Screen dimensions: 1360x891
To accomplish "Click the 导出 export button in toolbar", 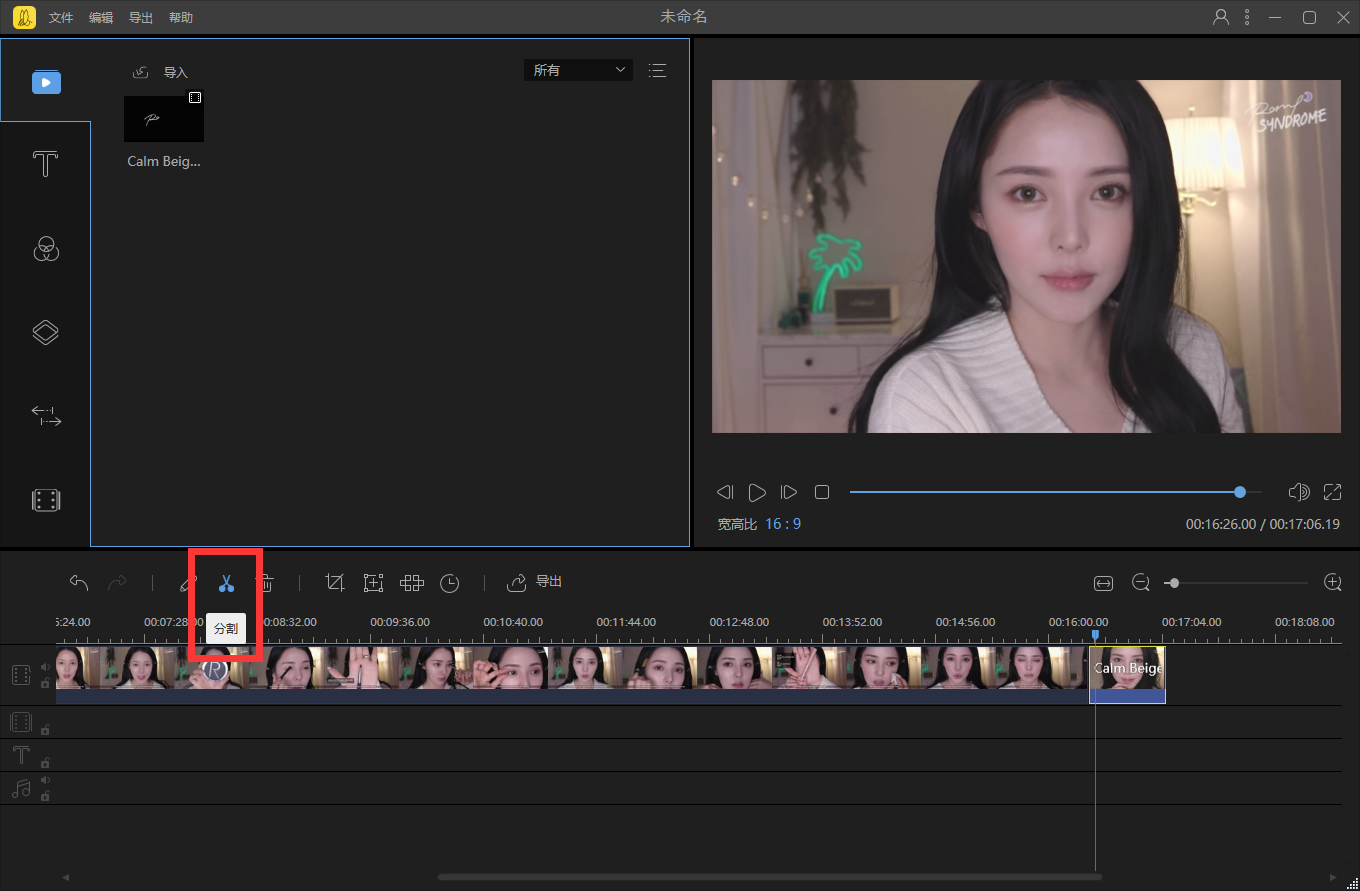I will (535, 582).
